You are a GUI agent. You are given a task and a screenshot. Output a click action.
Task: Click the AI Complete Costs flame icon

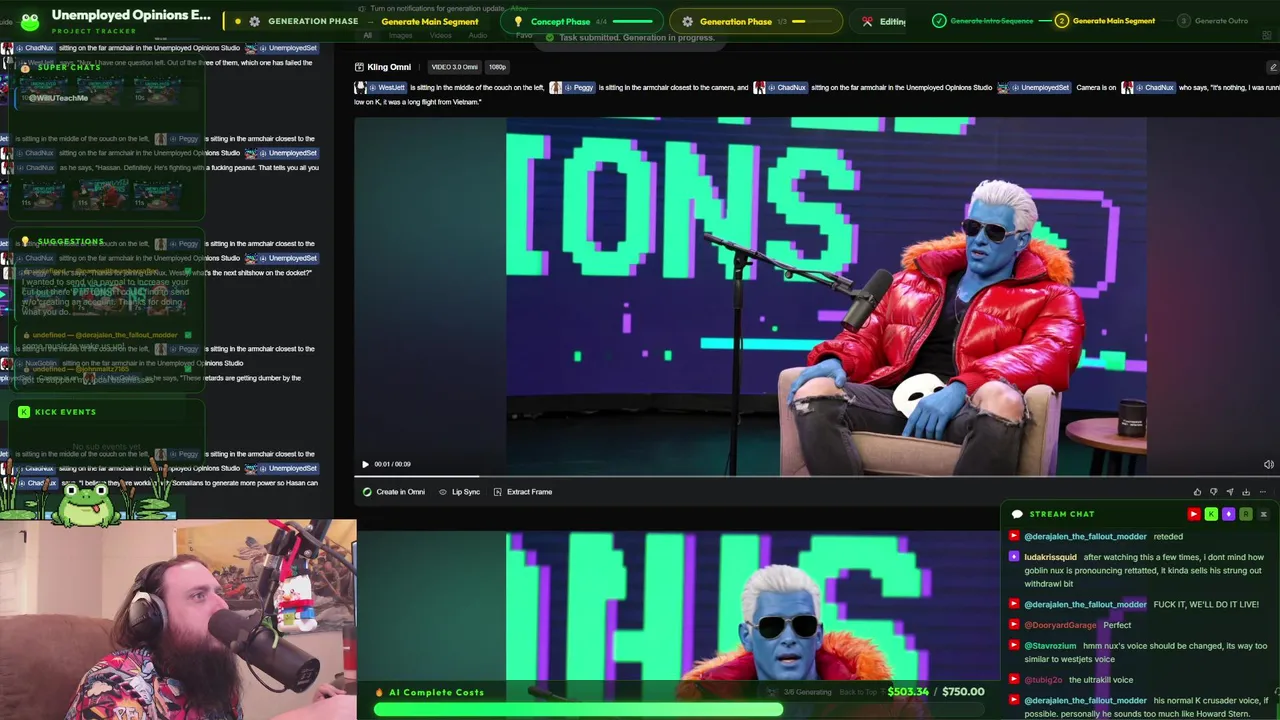pos(379,692)
